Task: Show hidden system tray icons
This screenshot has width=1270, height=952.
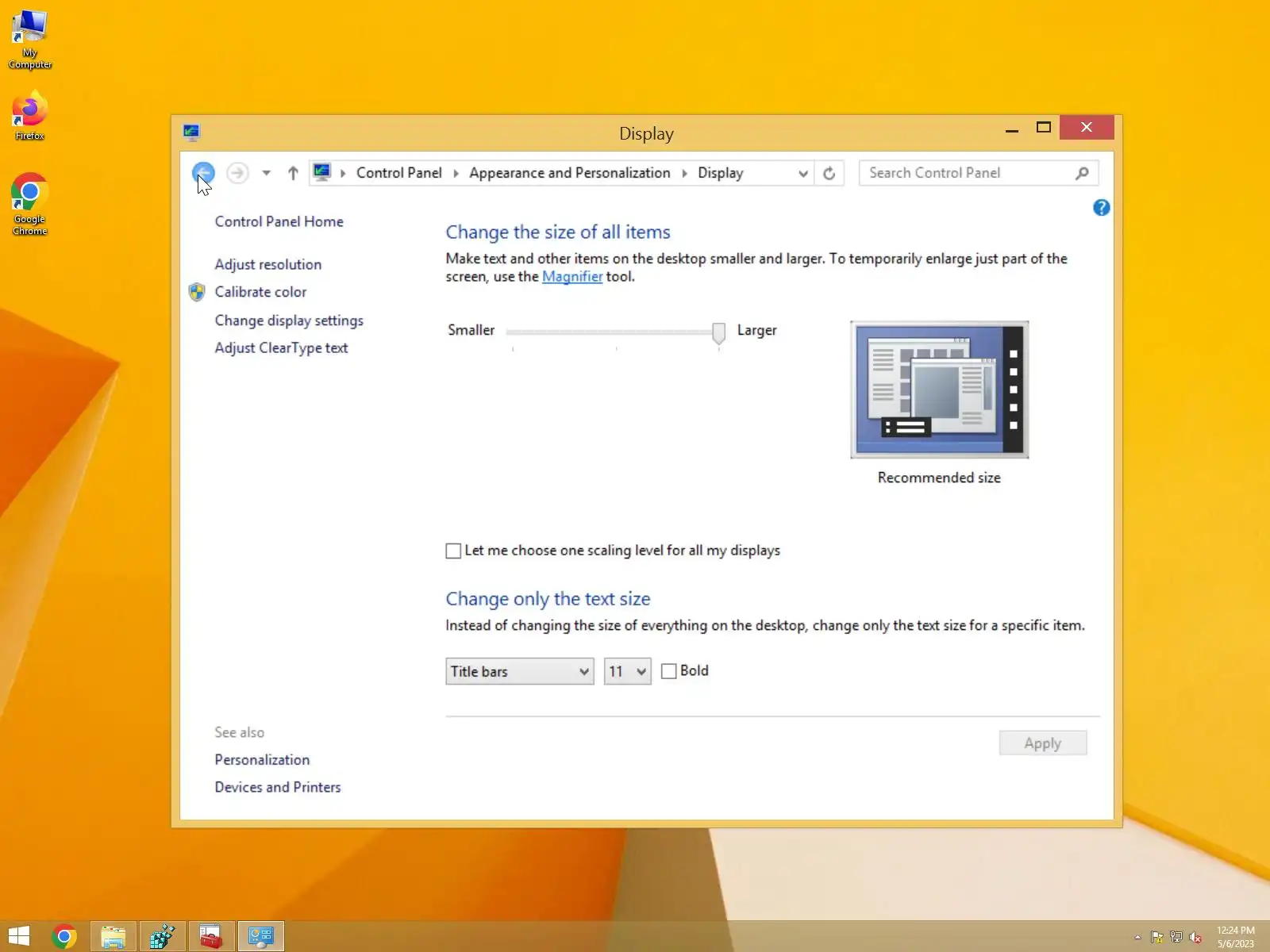Action: [1137, 937]
